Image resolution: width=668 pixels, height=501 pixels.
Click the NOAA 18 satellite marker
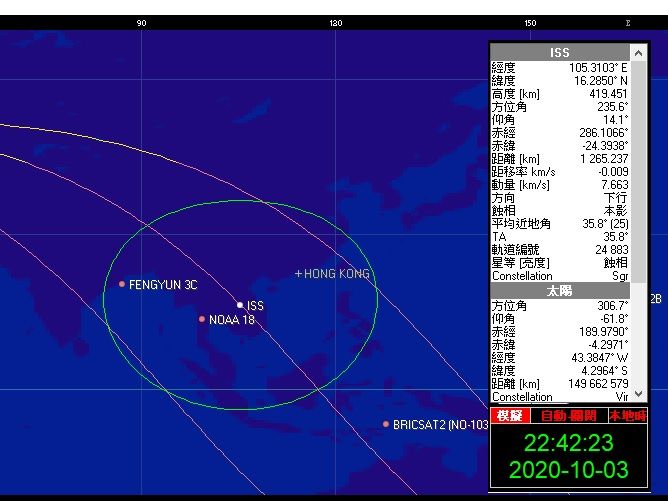tap(202, 320)
